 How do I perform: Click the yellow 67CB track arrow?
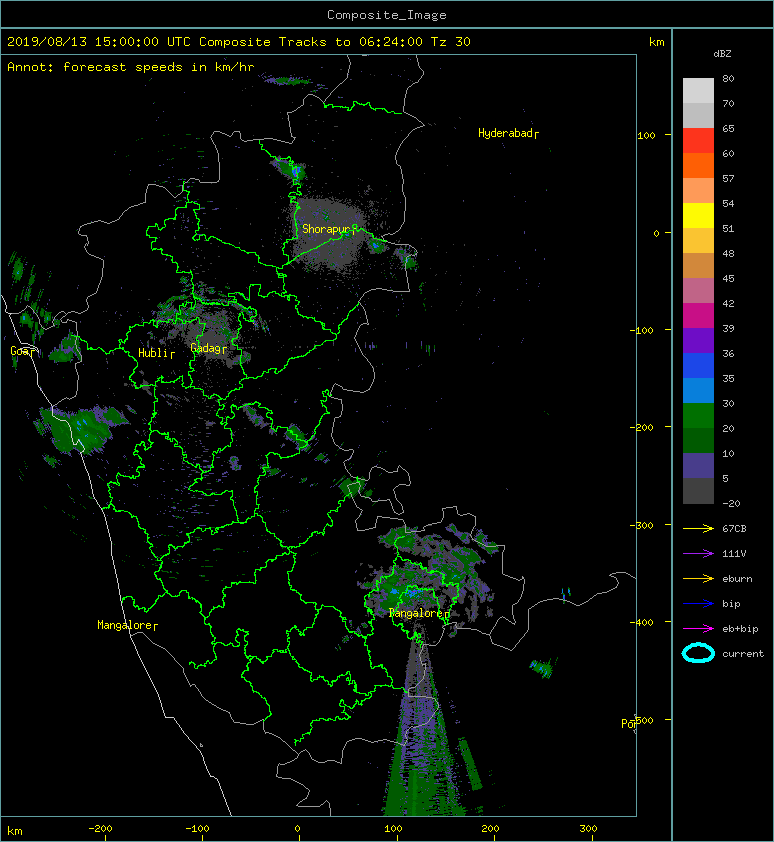click(698, 529)
